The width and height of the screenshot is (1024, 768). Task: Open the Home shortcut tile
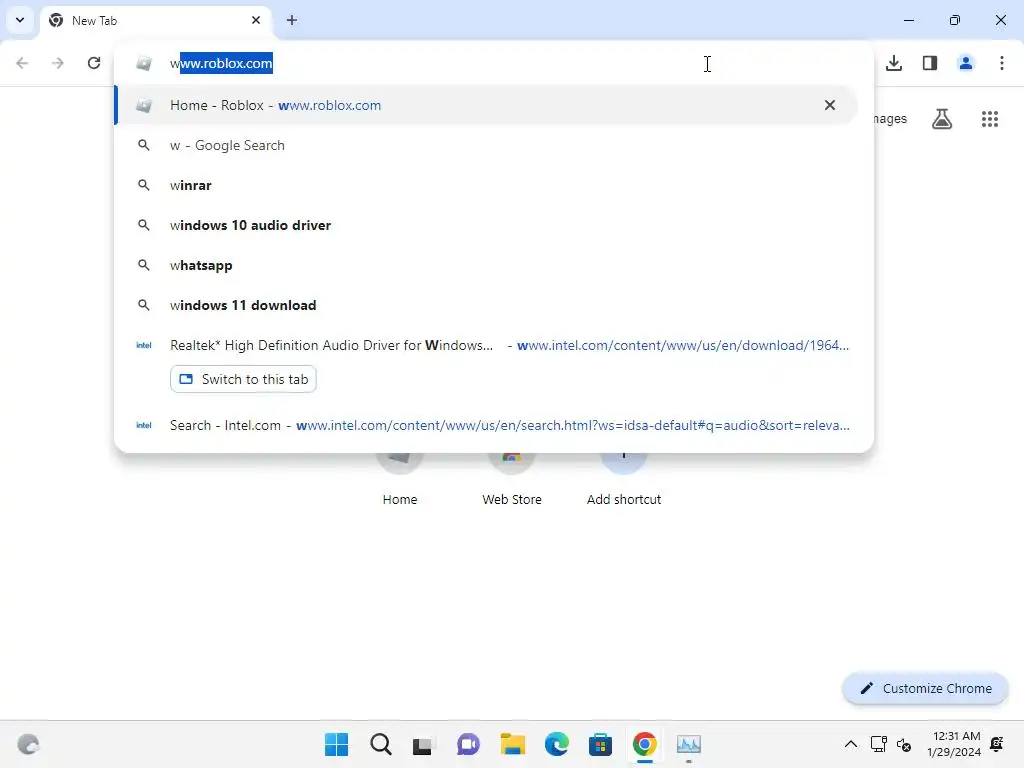(400, 479)
